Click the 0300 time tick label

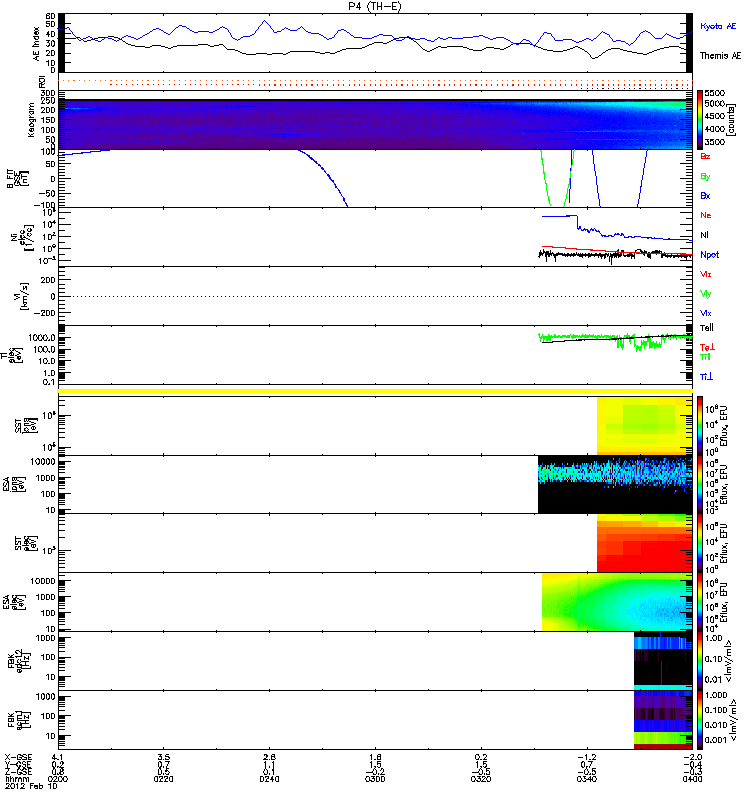(375, 779)
